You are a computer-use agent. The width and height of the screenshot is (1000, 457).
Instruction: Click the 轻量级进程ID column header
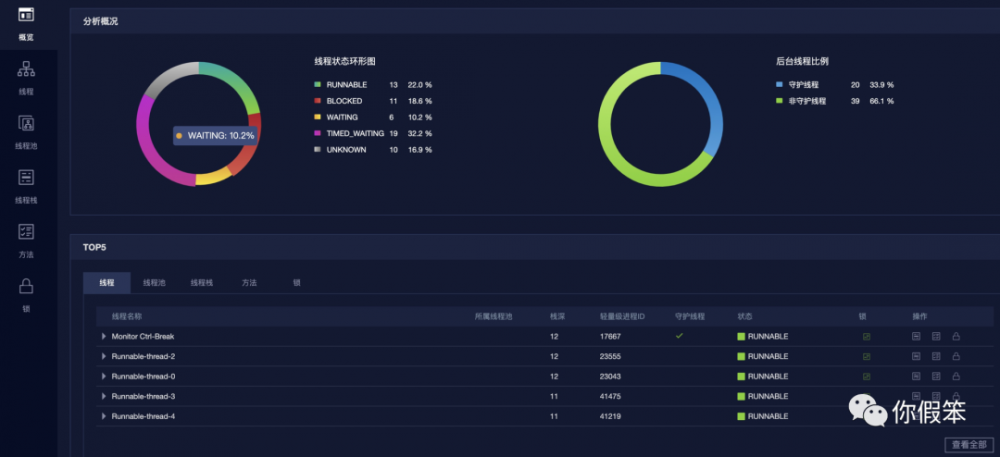click(x=622, y=316)
